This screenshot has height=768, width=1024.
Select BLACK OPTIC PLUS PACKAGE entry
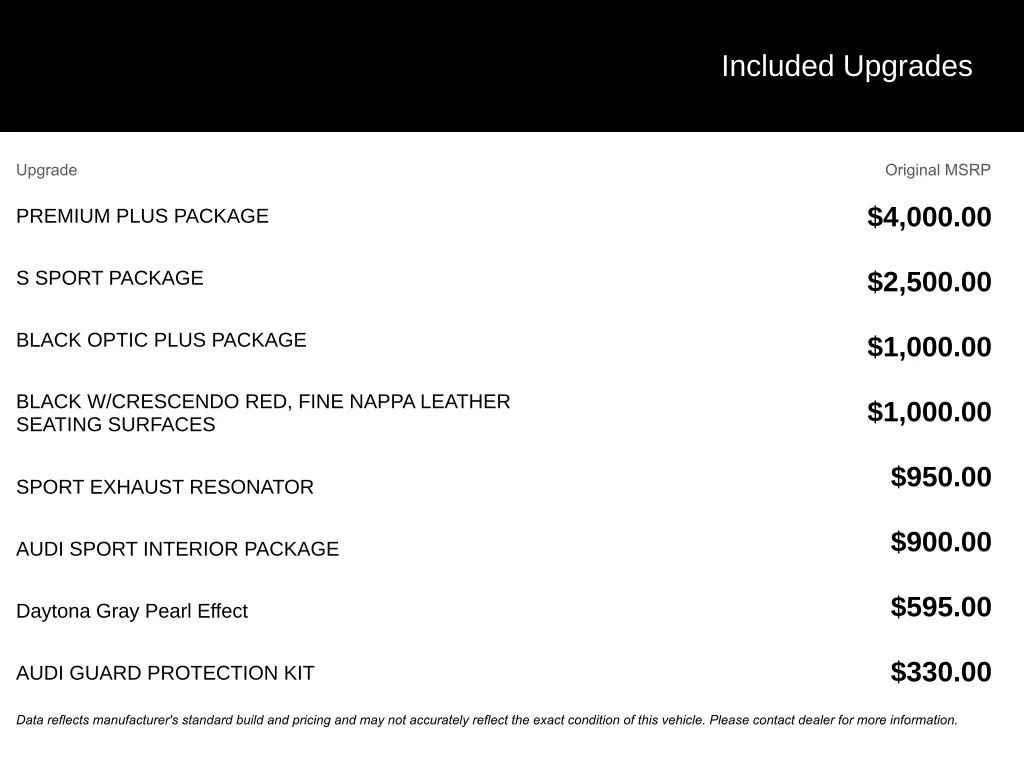[161, 340]
